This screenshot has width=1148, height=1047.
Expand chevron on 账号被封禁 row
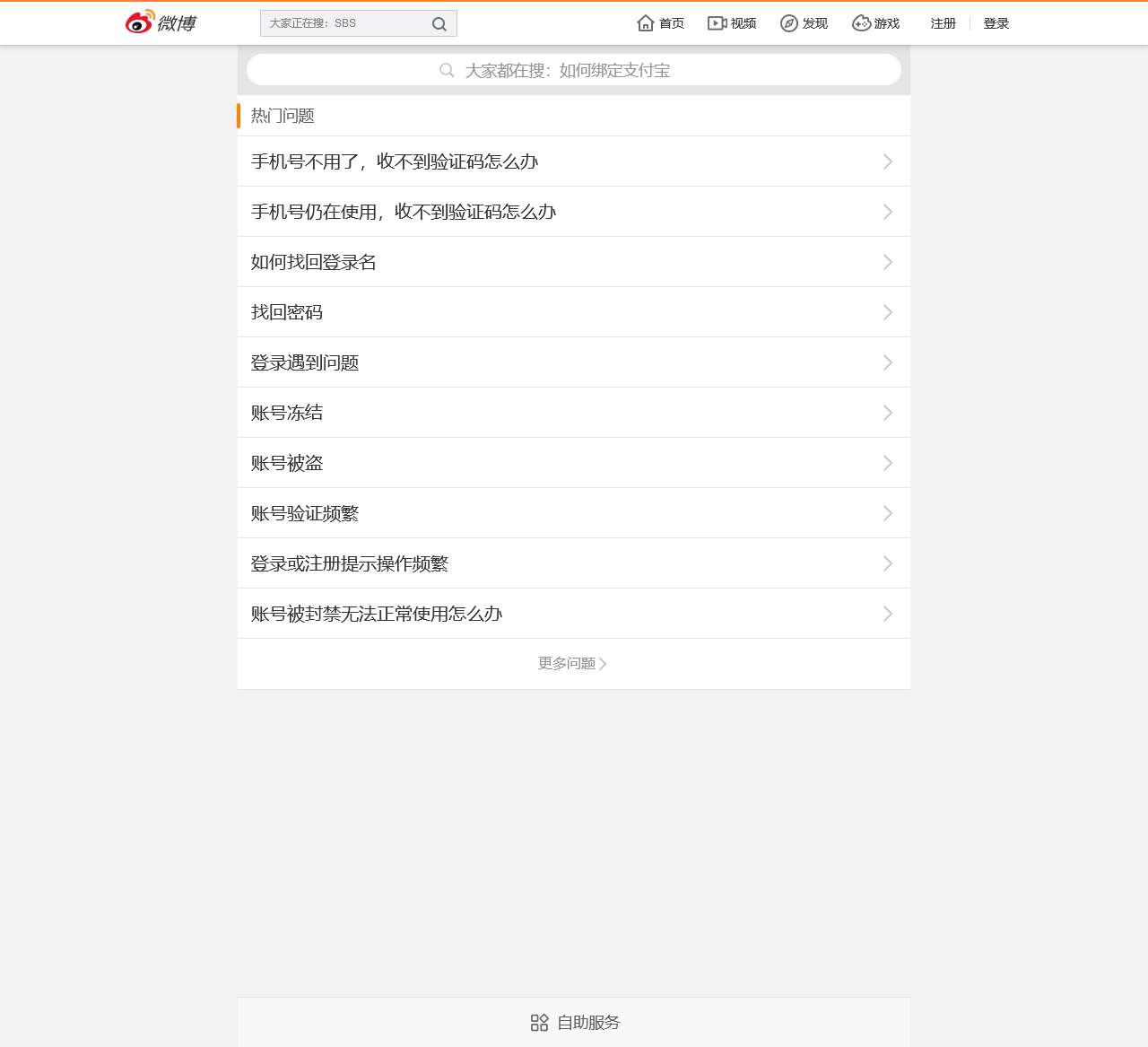click(x=888, y=614)
